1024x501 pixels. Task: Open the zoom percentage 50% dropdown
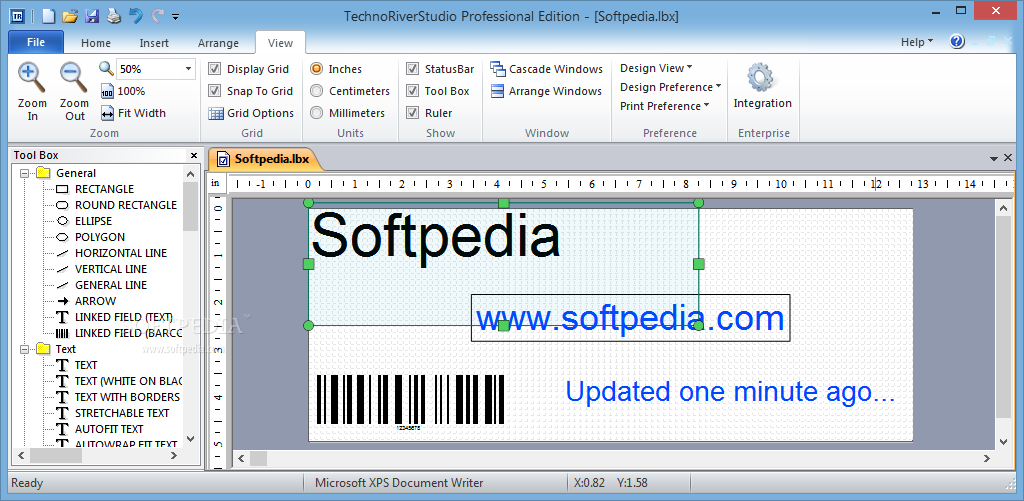pyautogui.click(x=188, y=69)
